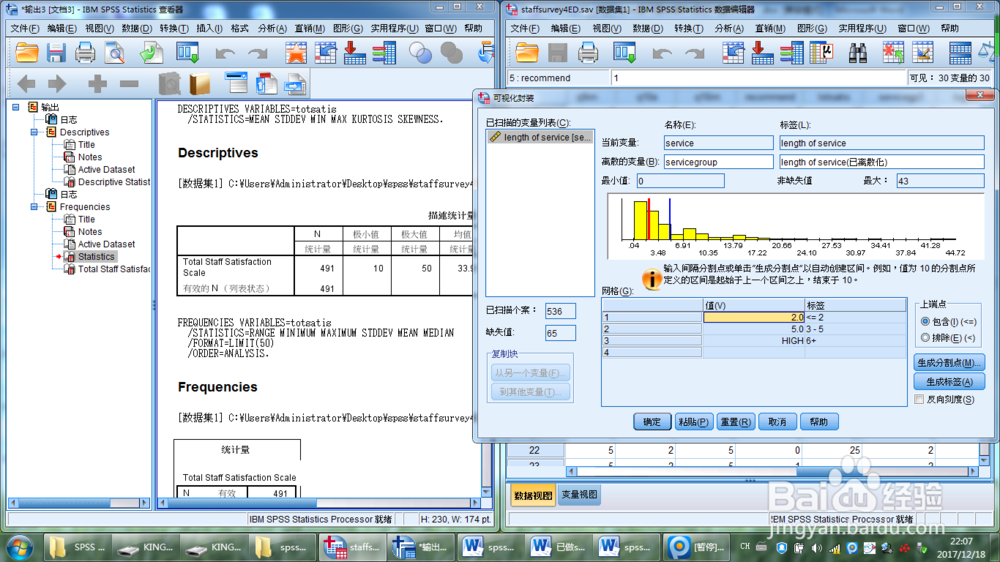Click the 已做s... Word taskbar item
The height and width of the screenshot is (562, 1000).
[x=558, y=547]
